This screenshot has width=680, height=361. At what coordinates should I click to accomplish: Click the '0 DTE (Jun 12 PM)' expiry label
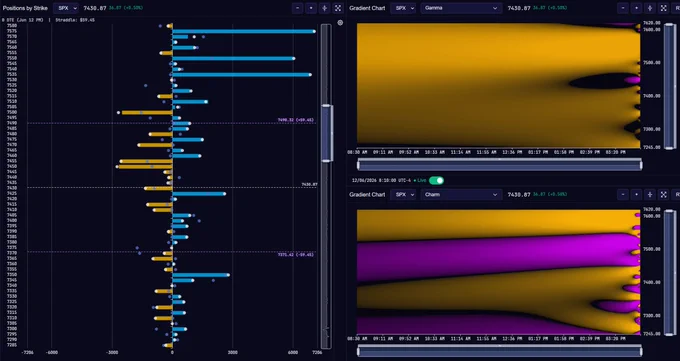(23, 20)
